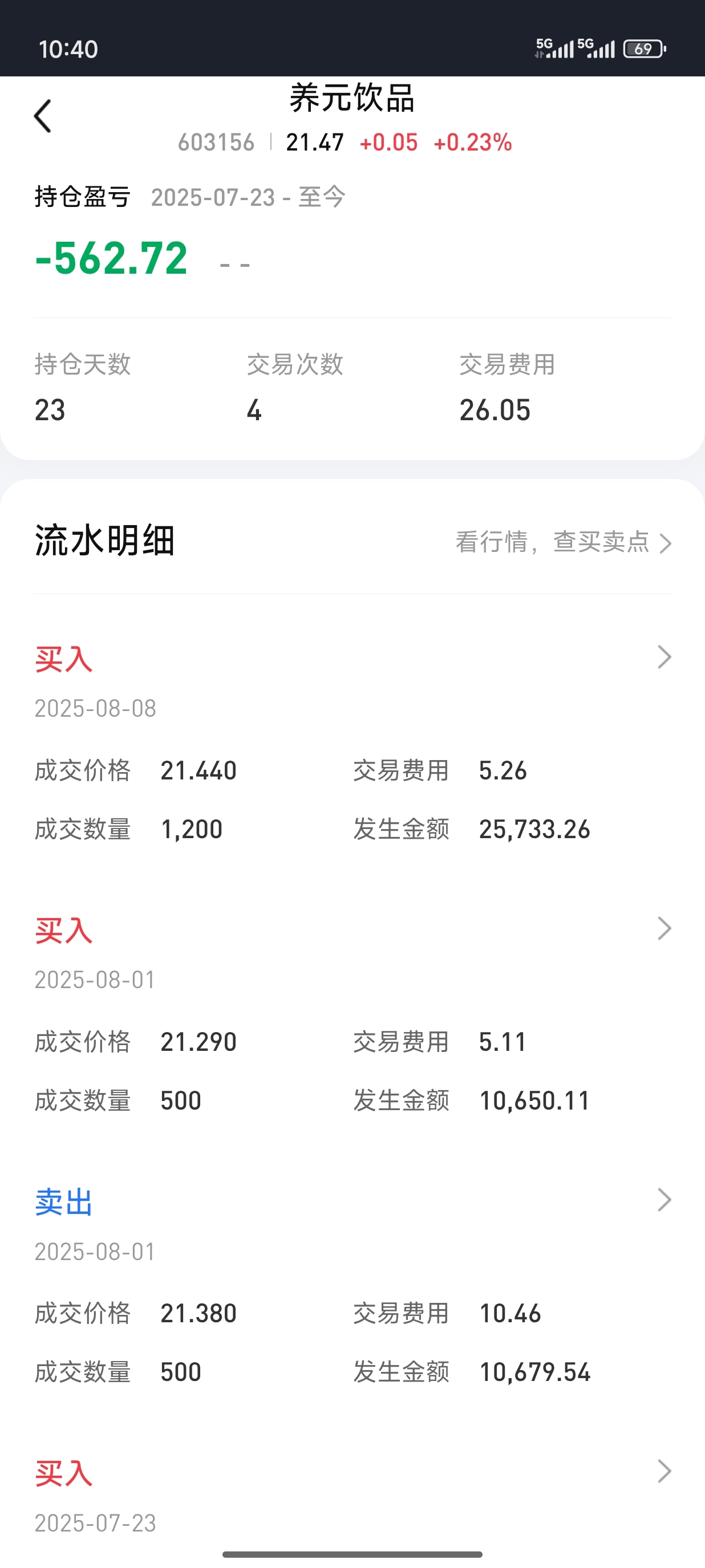Tap the -562.72 holding loss figure
This screenshot has height=1568, width=705.
(111, 258)
